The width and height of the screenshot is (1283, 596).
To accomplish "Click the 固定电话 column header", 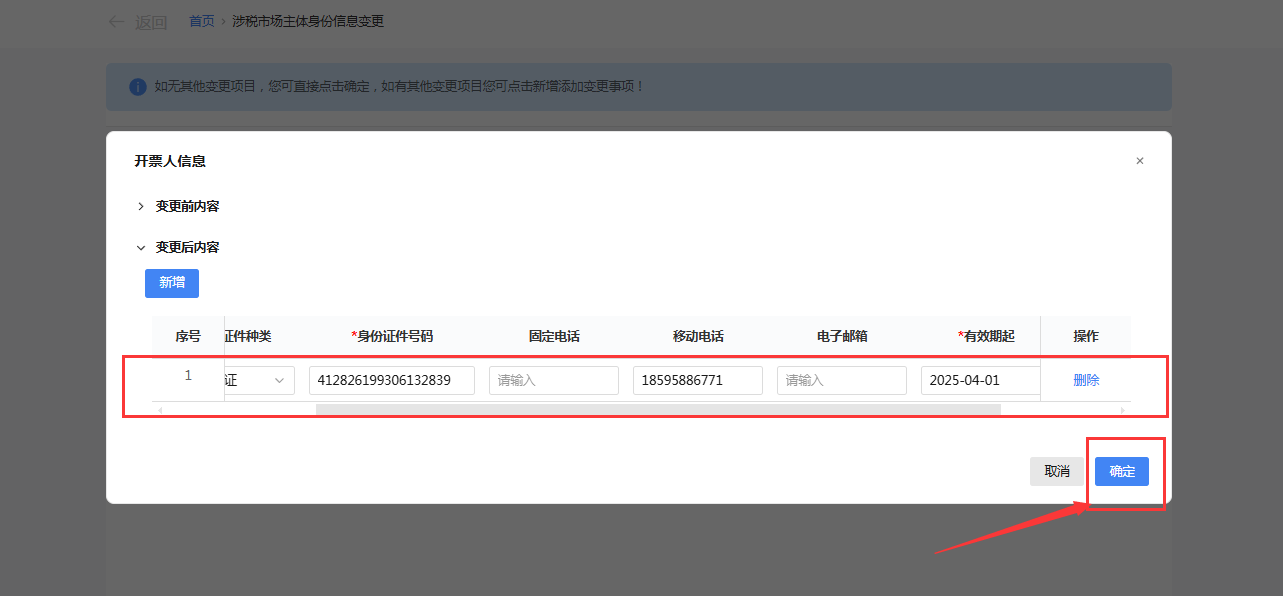I will (x=554, y=336).
